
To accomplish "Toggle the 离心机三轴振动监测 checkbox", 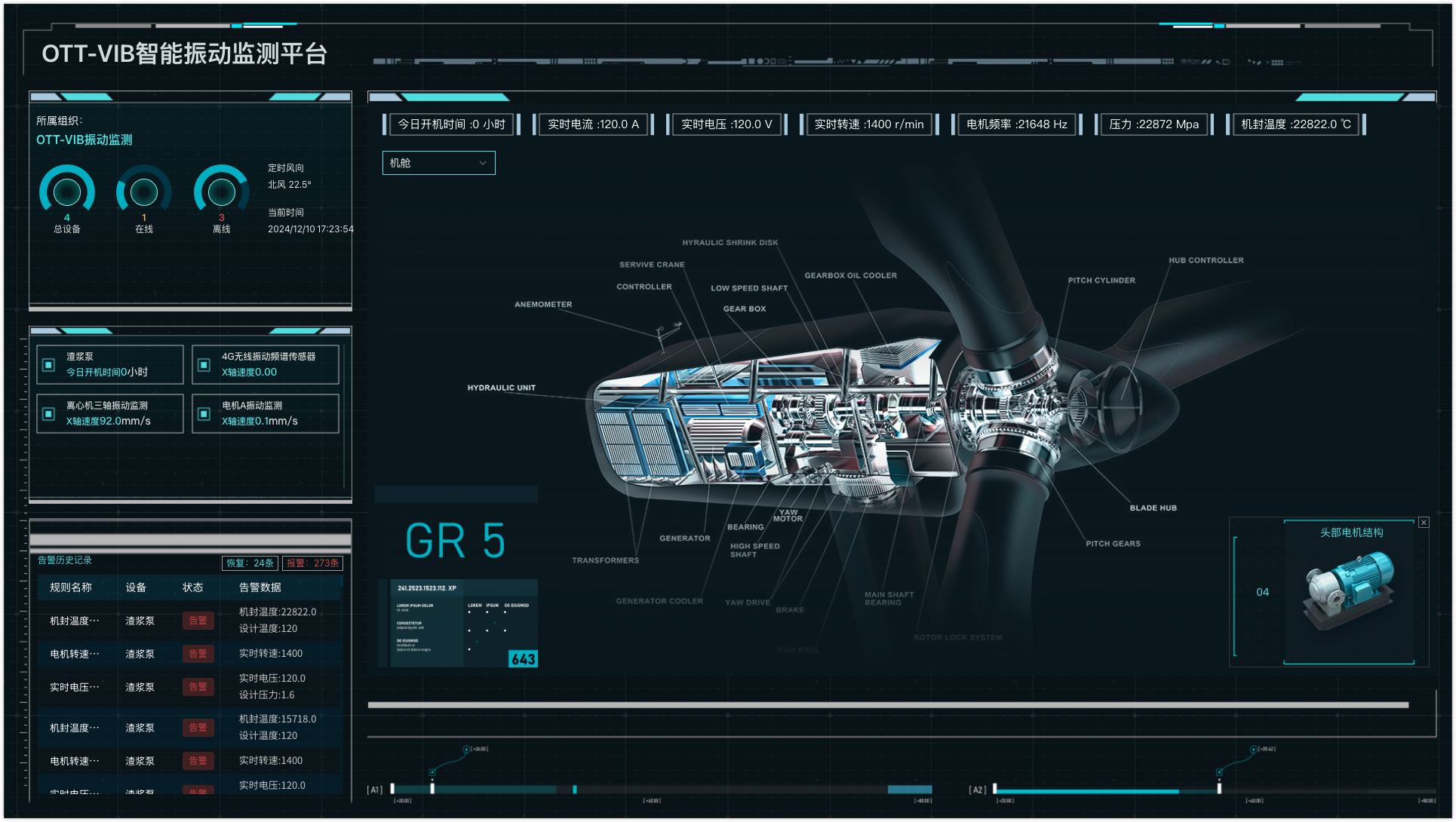I will pos(49,414).
